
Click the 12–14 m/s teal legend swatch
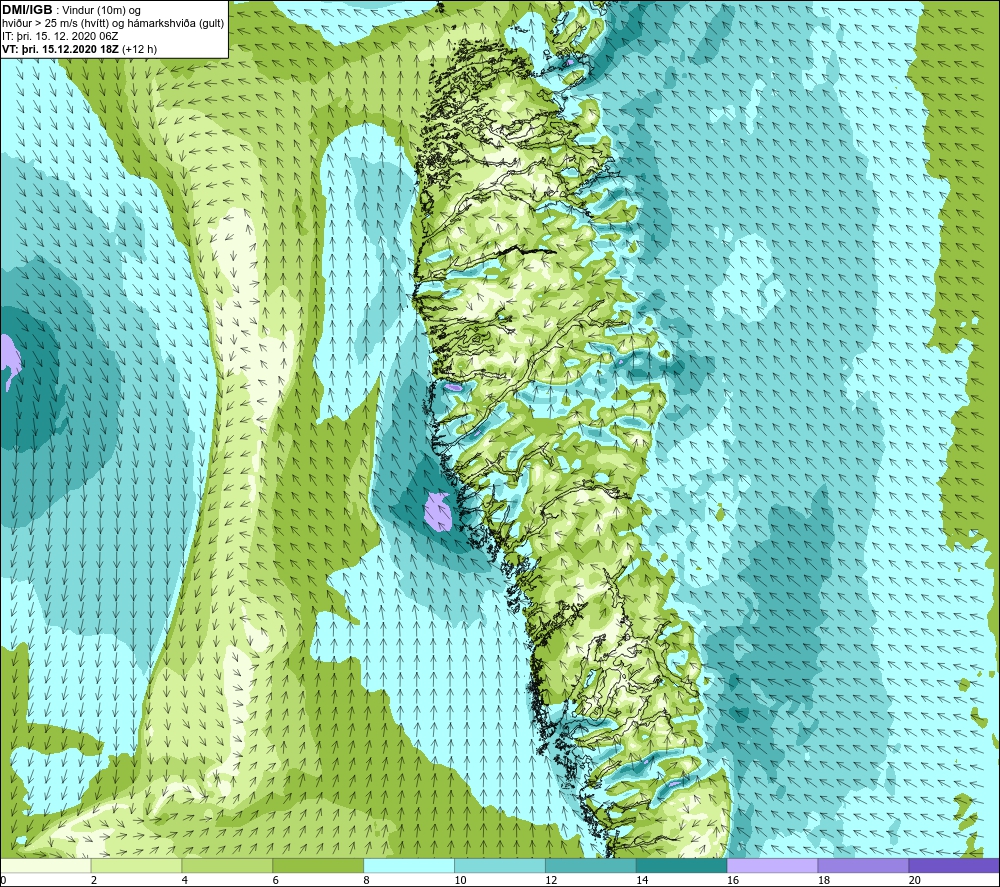[591, 865]
